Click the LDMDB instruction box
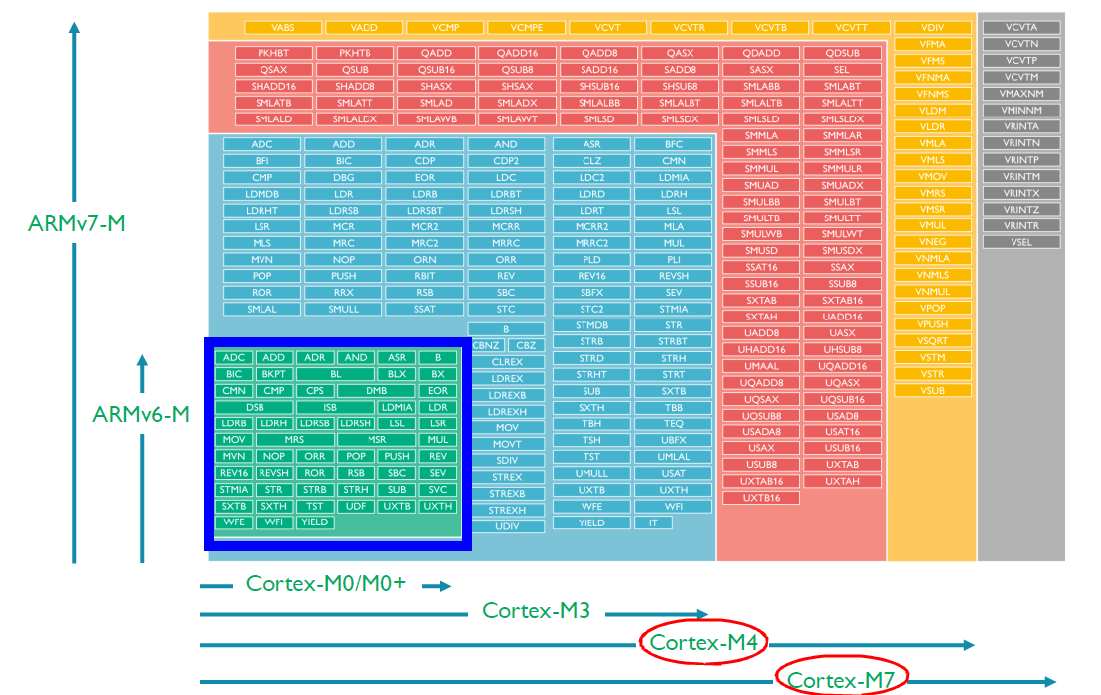Image resolution: width=1101 pixels, height=695 pixels. (262, 194)
